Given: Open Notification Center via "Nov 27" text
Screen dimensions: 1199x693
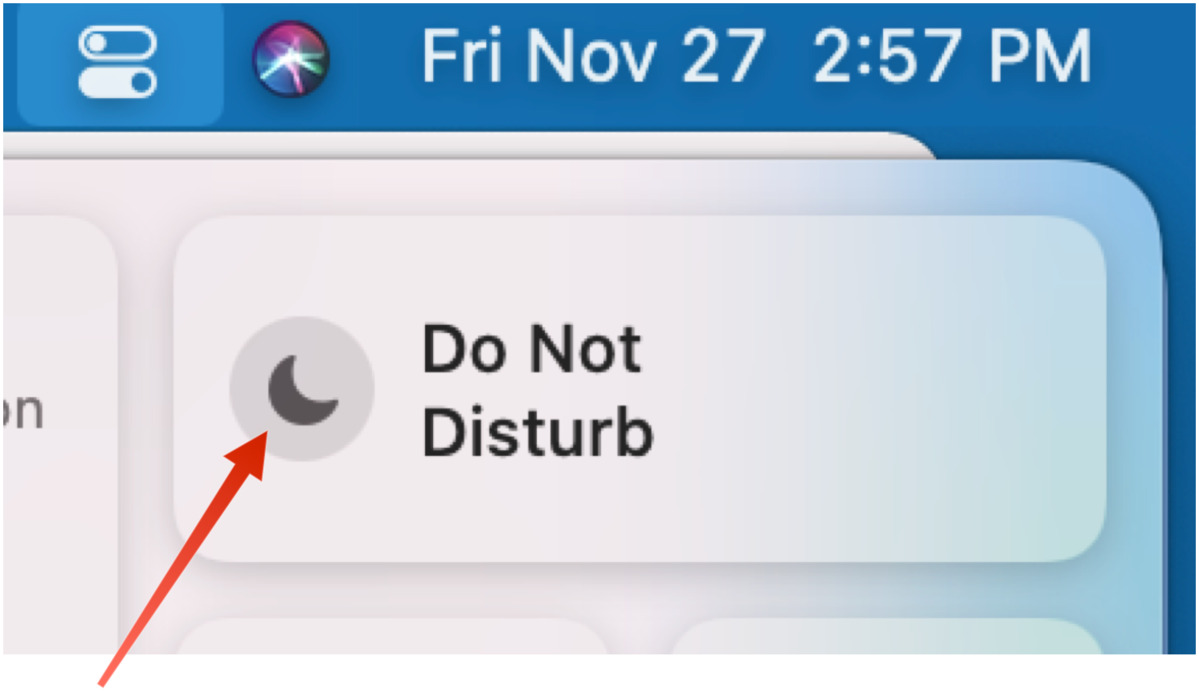Looking at the screenshot, I should coord(646,56).
